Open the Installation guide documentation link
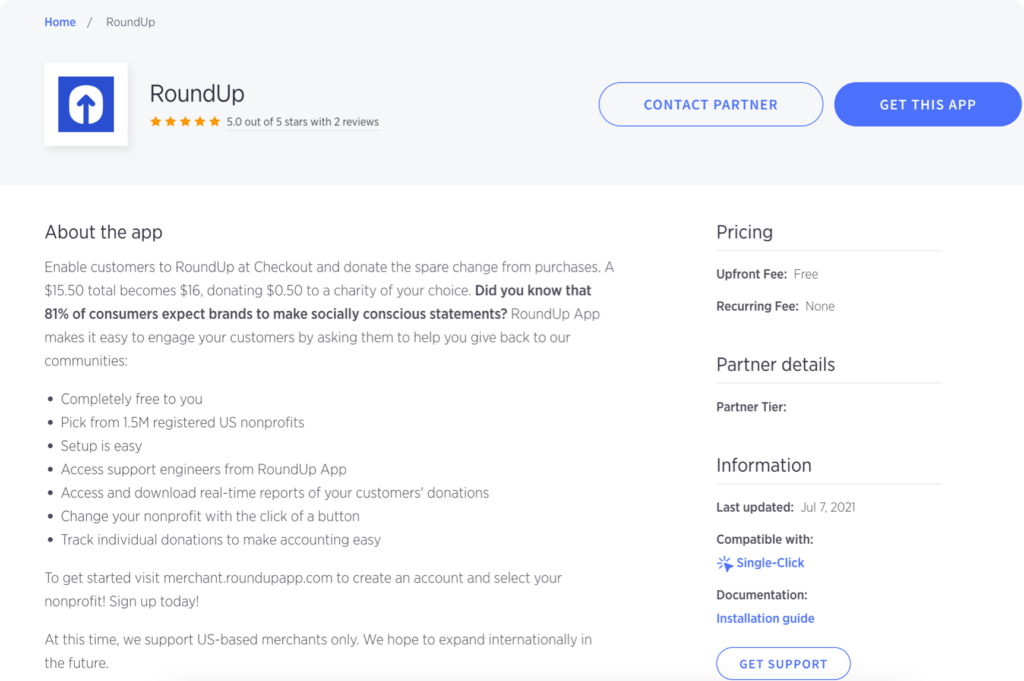Image resolution: width=1024 pixels, height=681 pixels. tap(765, 618)
